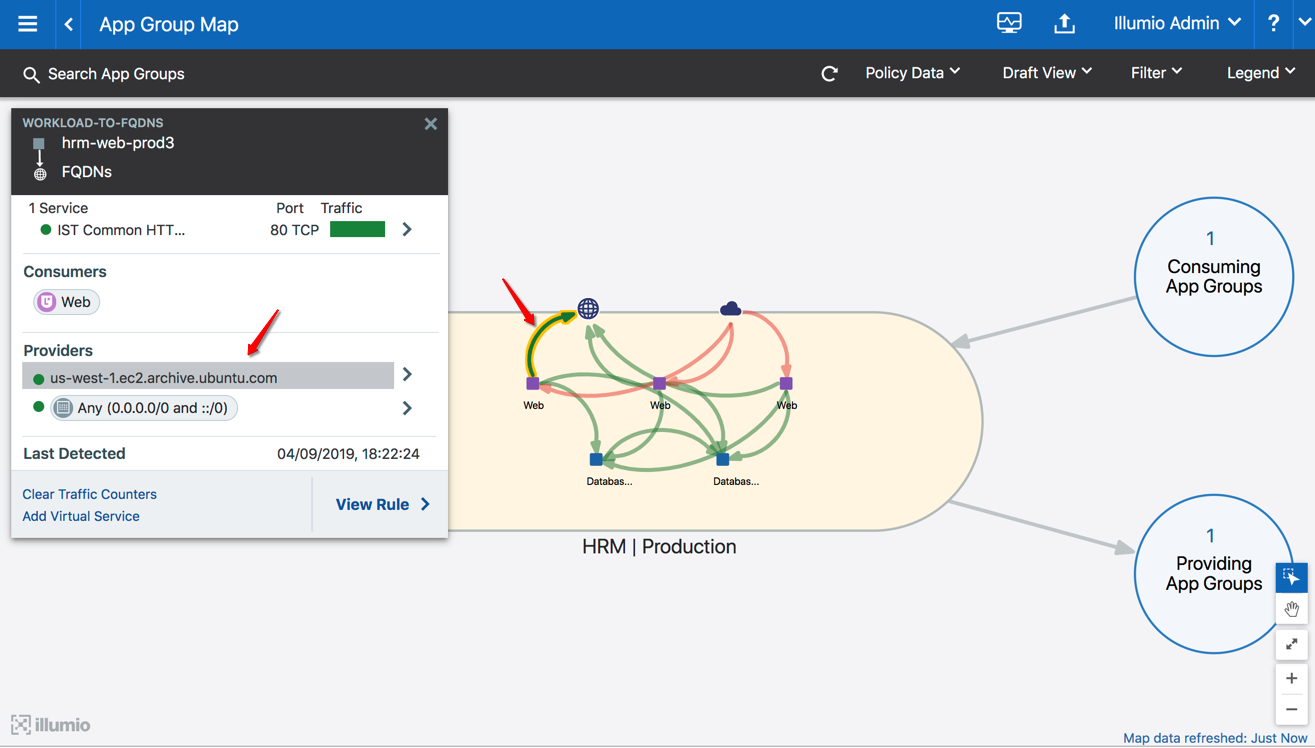Click the 80 TCP port value
The width and height of the screenshot is (1315, 748).
pos(294,230)
